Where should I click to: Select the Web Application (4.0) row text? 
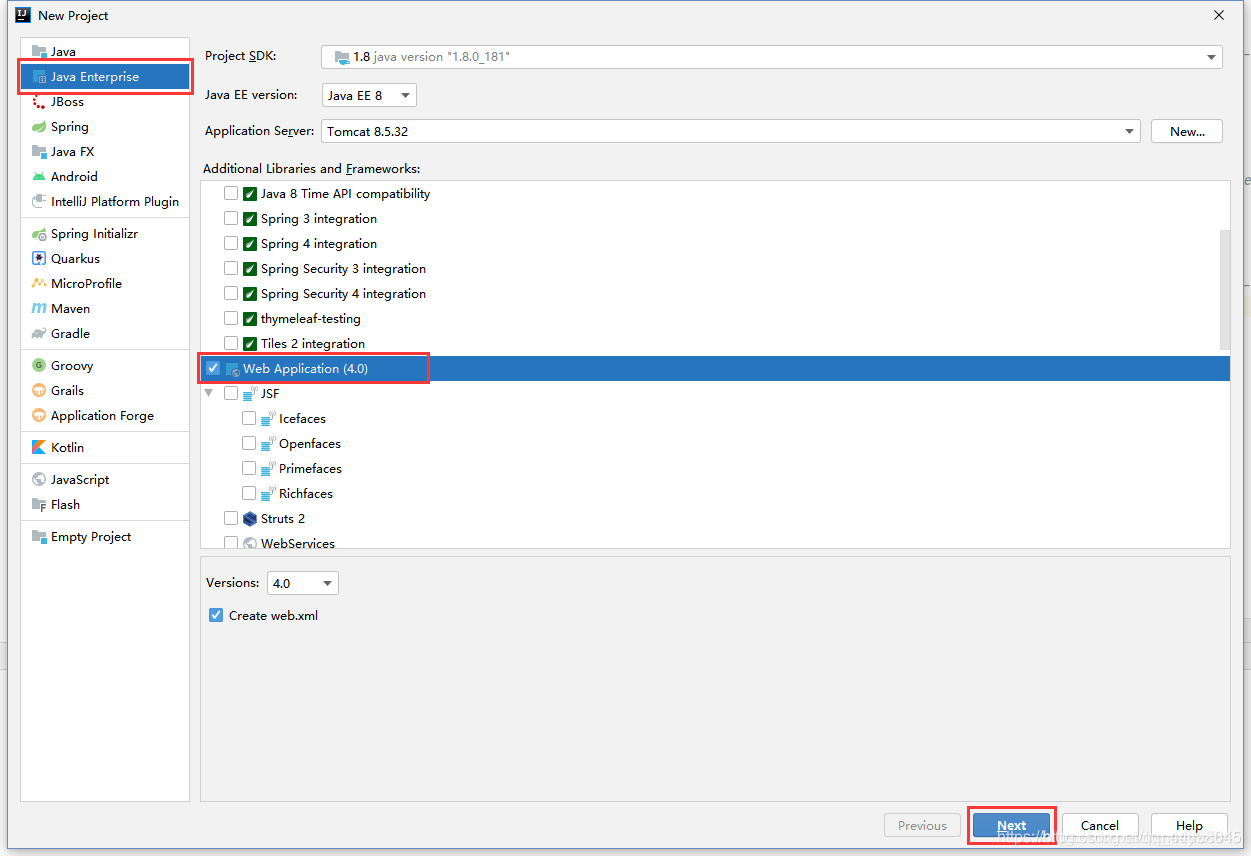(305, 369)
